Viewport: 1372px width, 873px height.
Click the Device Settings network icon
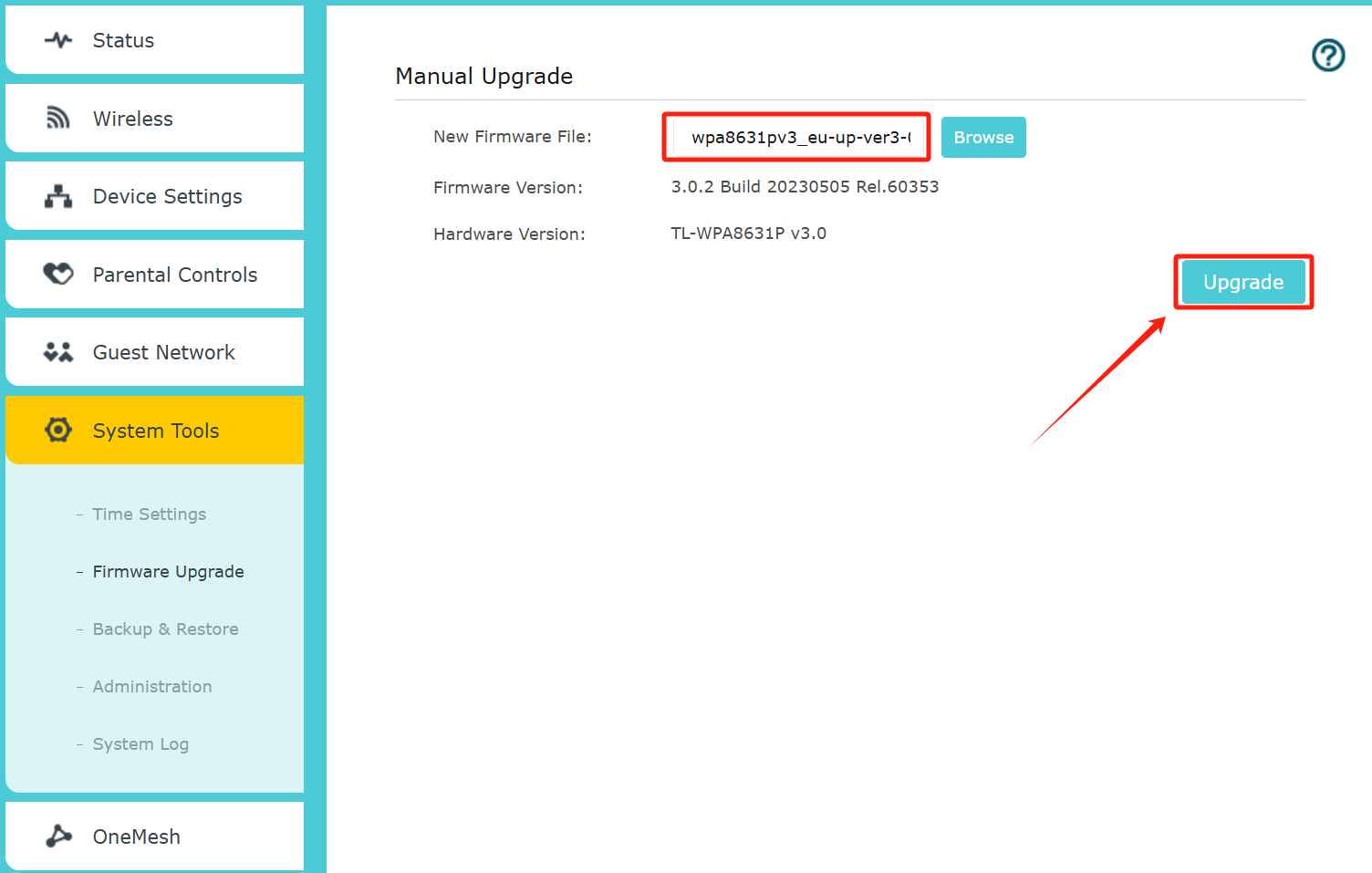click(x=58, y=196)
